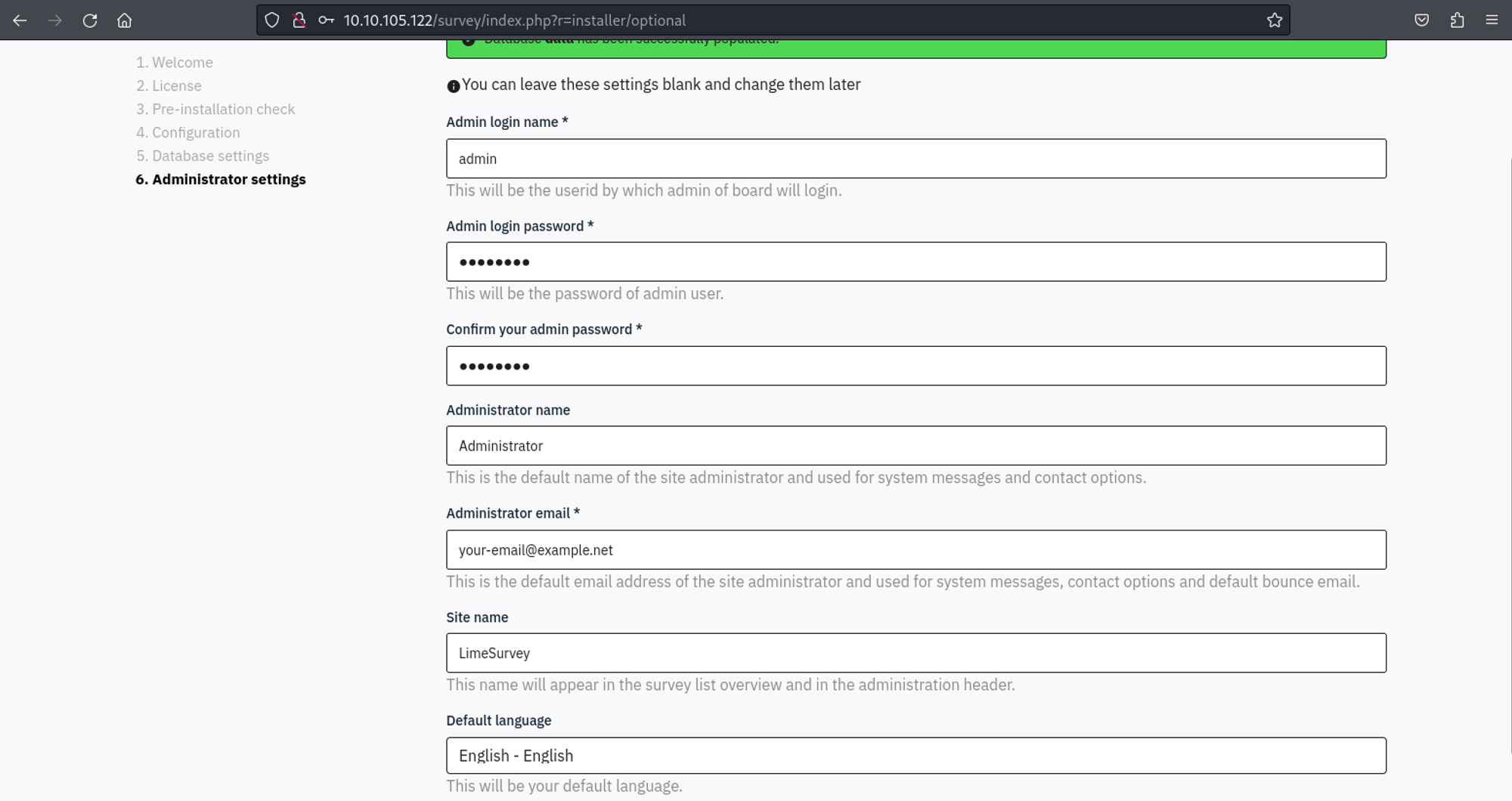Select the Administrator name input

(916, 446)
